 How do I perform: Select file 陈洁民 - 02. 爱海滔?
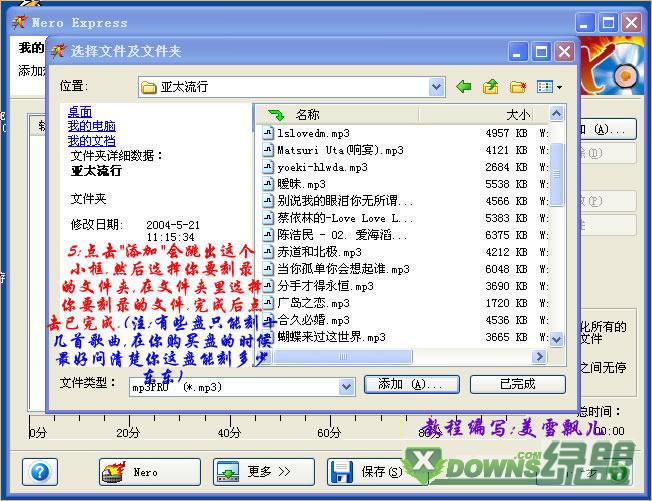342,235
